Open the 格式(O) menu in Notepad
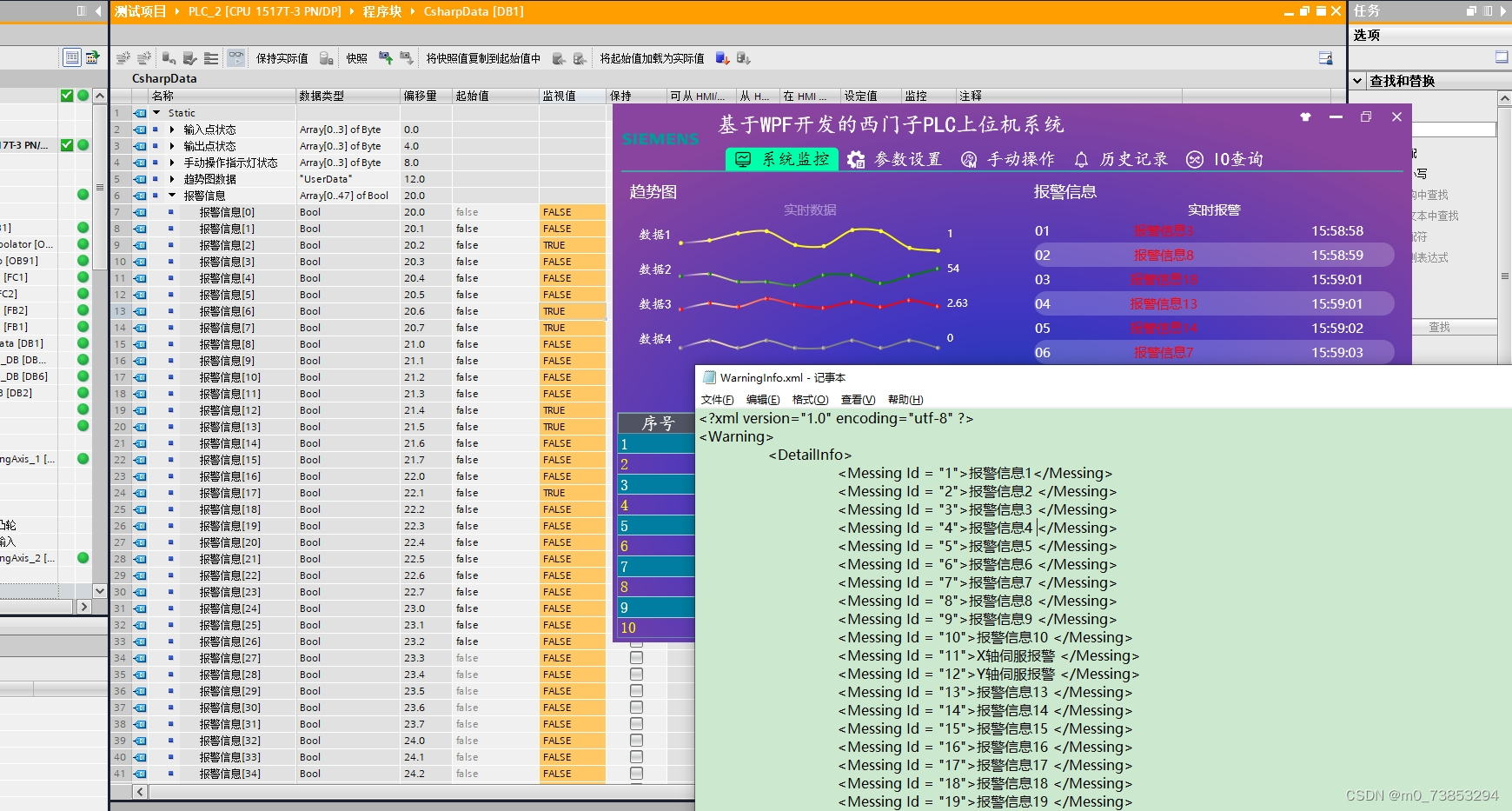 (810, 400)
